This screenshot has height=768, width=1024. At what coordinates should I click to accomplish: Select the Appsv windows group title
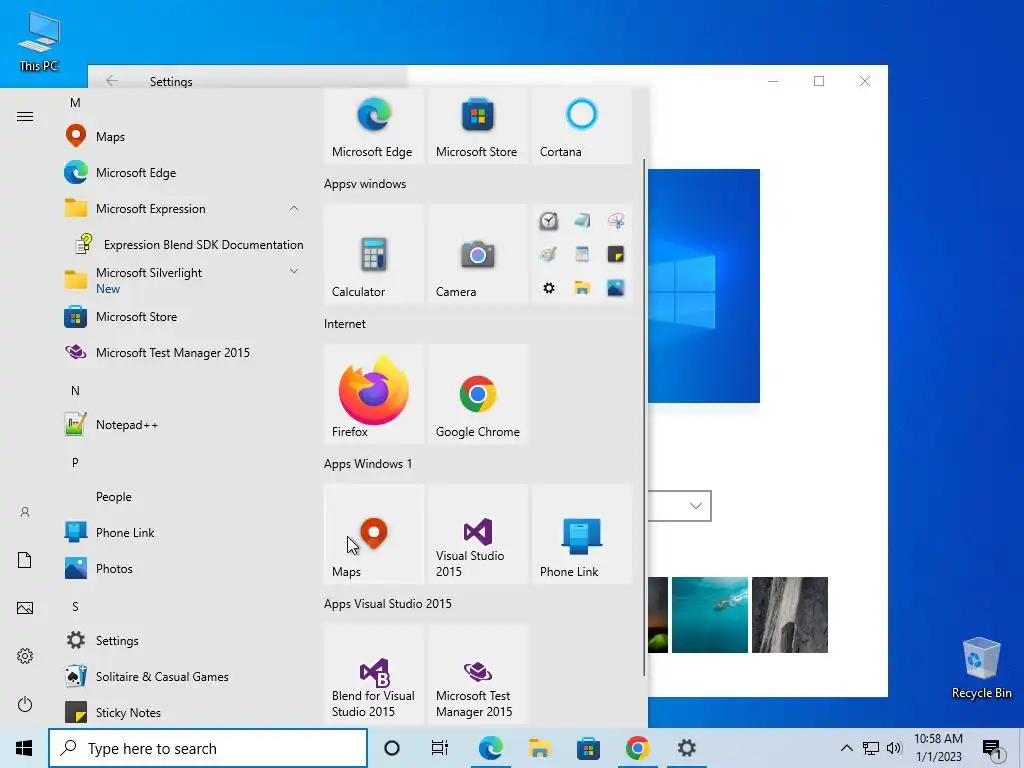click(x=365, y=184)
